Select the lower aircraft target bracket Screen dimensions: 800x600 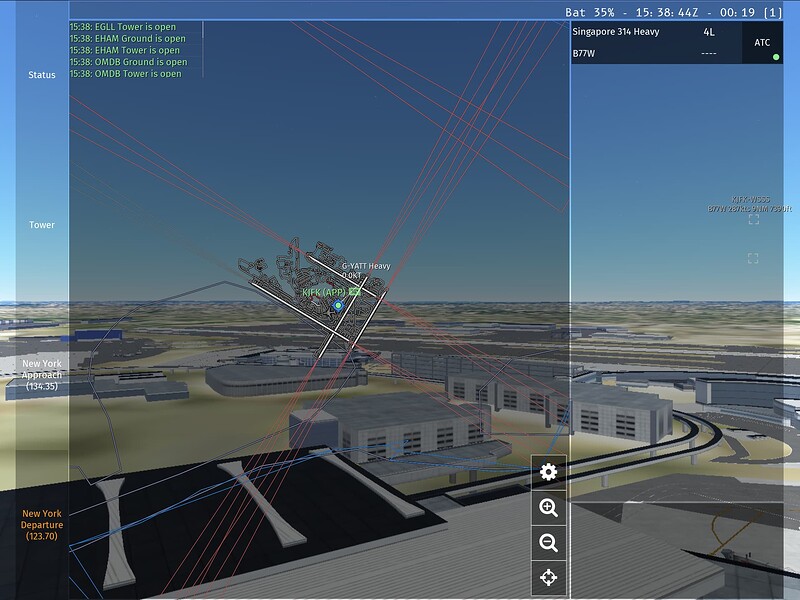coord(753,258)
